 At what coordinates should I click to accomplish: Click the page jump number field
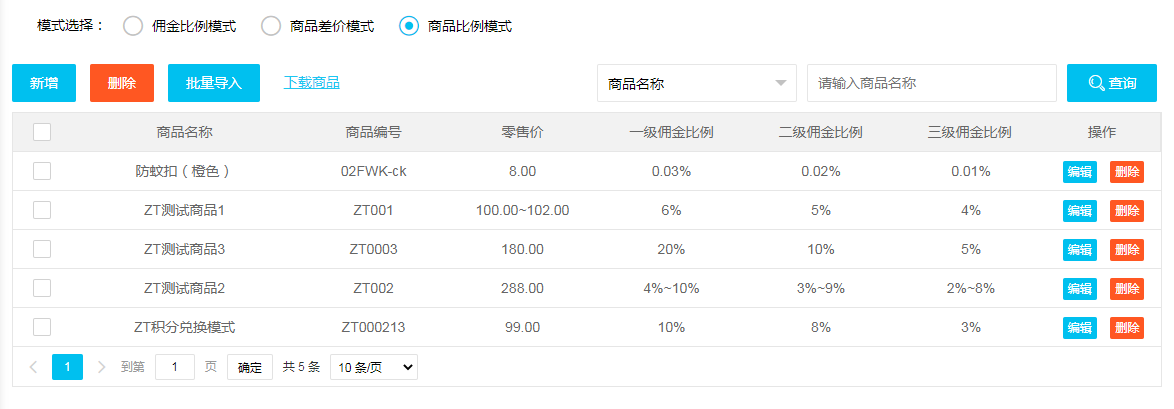[x=174, y=367]
